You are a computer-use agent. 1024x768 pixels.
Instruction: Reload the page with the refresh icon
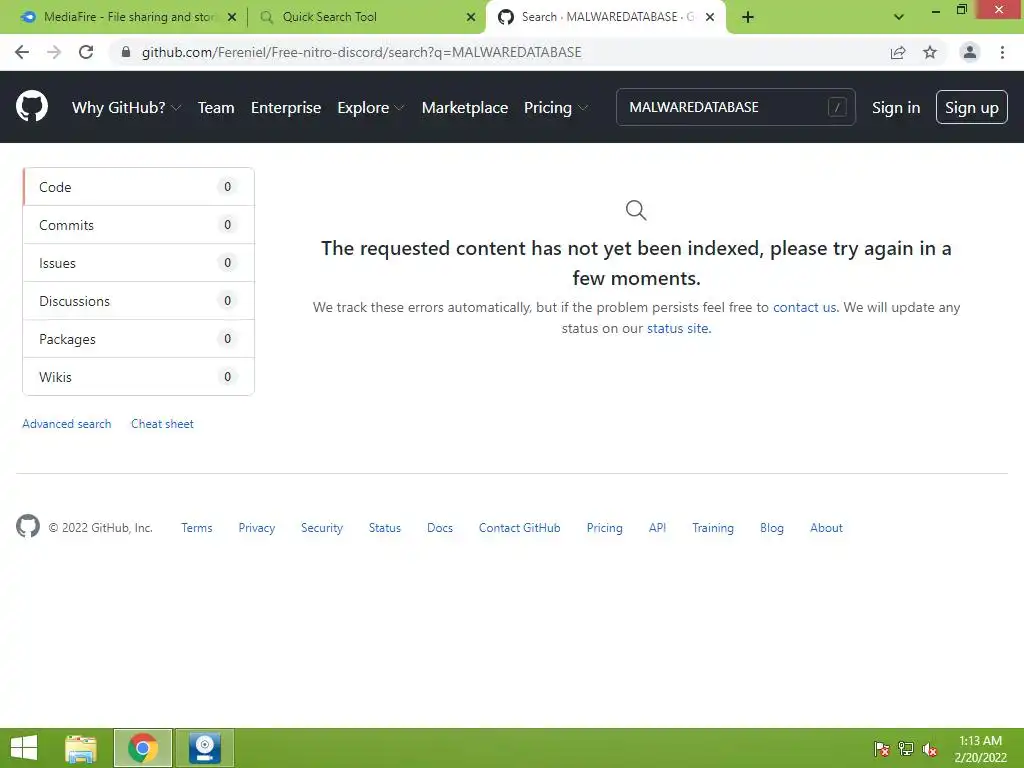[x=86, y=52]
